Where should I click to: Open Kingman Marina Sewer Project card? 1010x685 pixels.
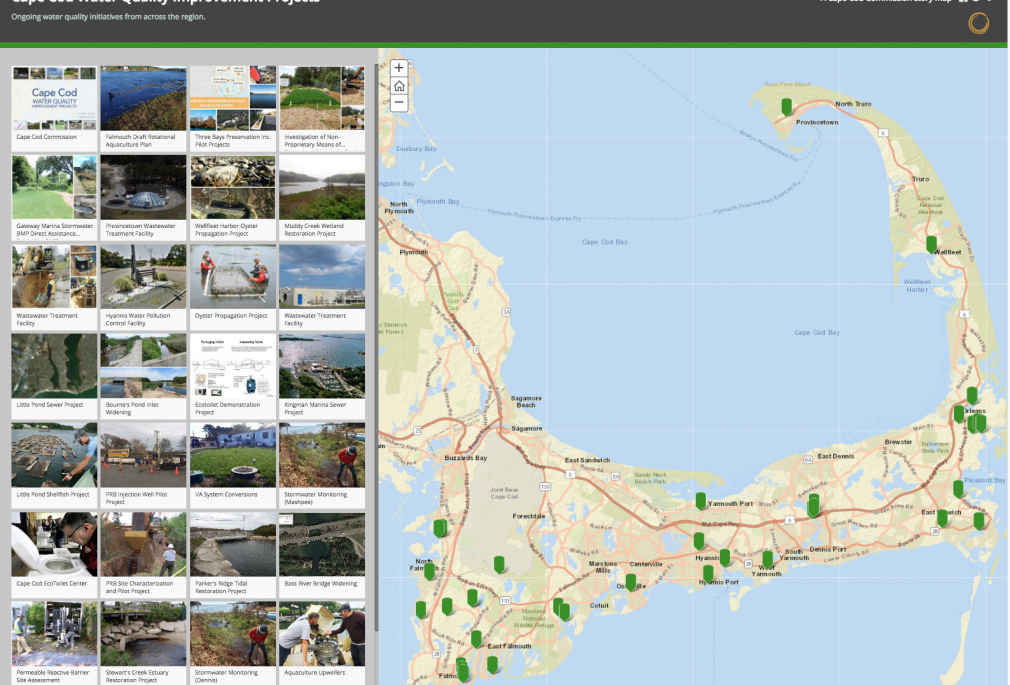[322, 376]
